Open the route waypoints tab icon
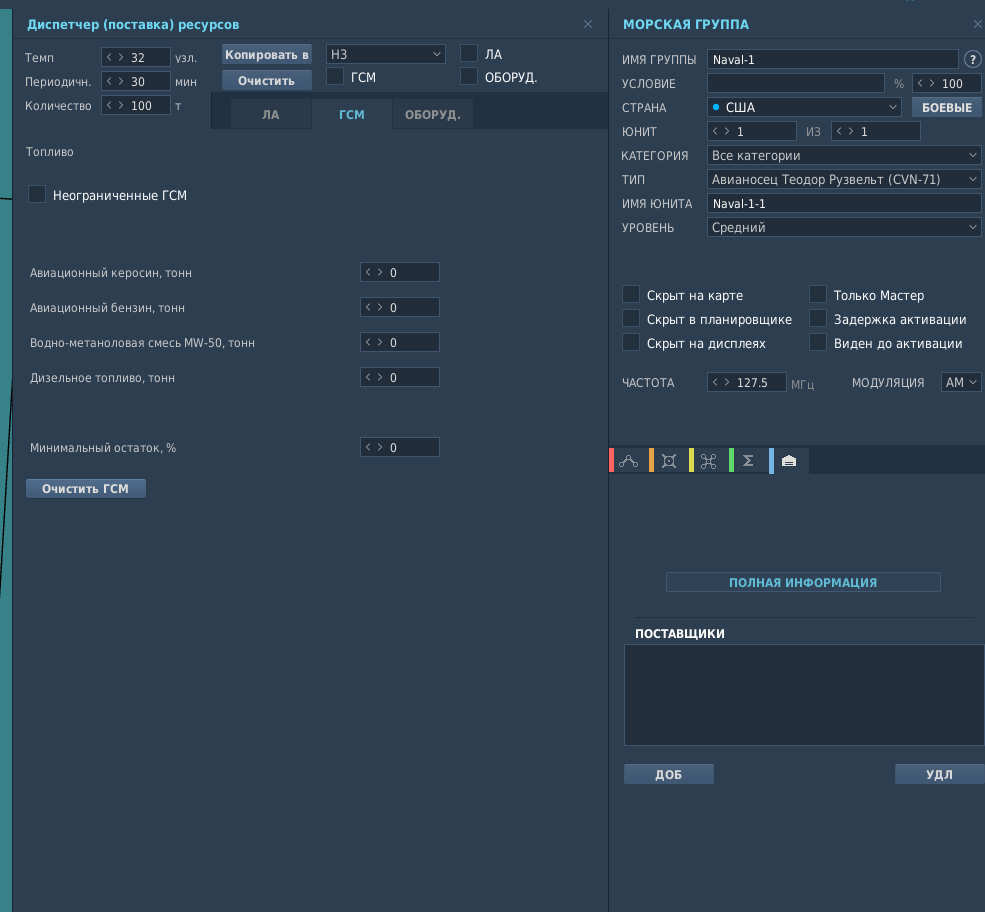 [x=628, y=462]
